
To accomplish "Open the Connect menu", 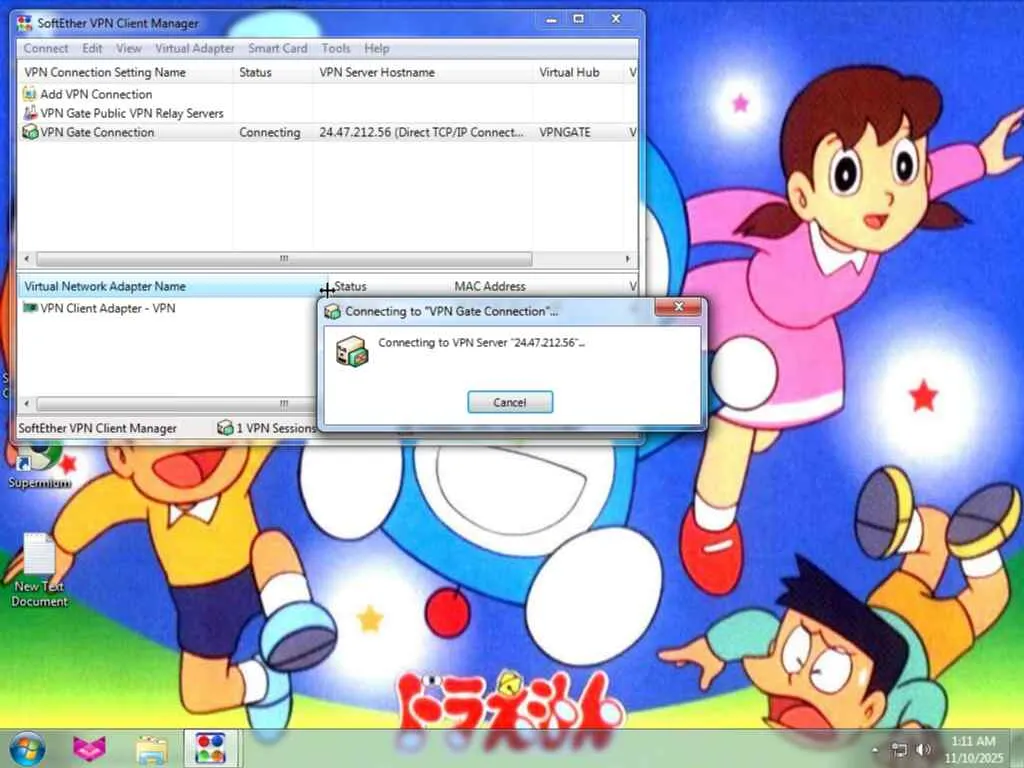I will (x=46, y=48).
